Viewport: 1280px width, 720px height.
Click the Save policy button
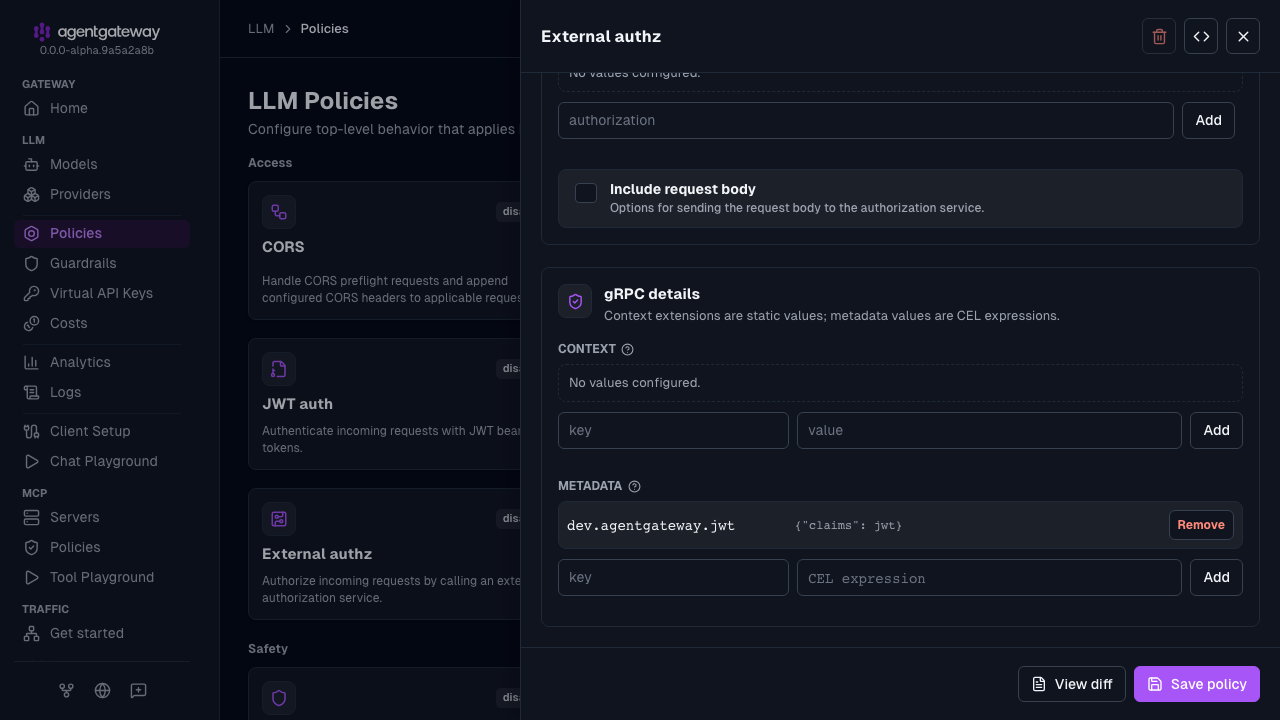tap(1197, 684)
